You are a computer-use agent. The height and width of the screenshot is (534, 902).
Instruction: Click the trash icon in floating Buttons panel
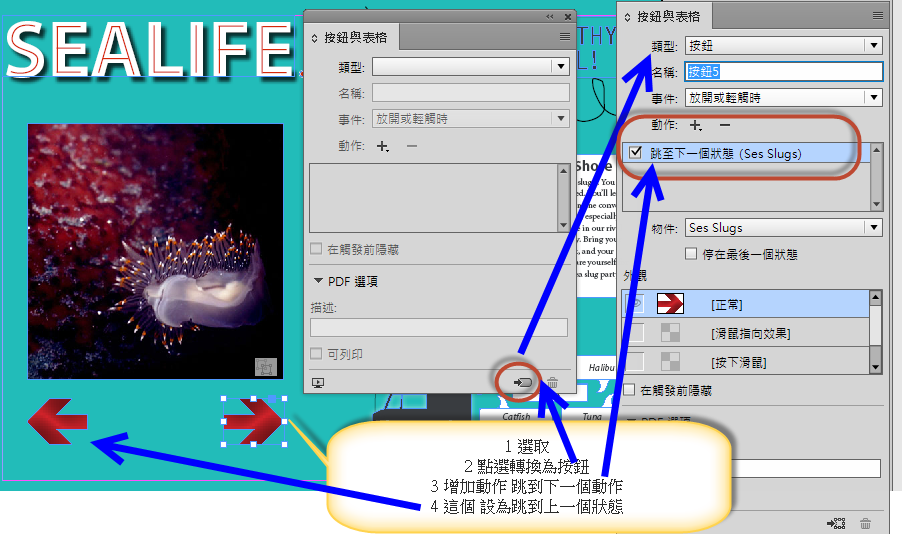[552, 383]
